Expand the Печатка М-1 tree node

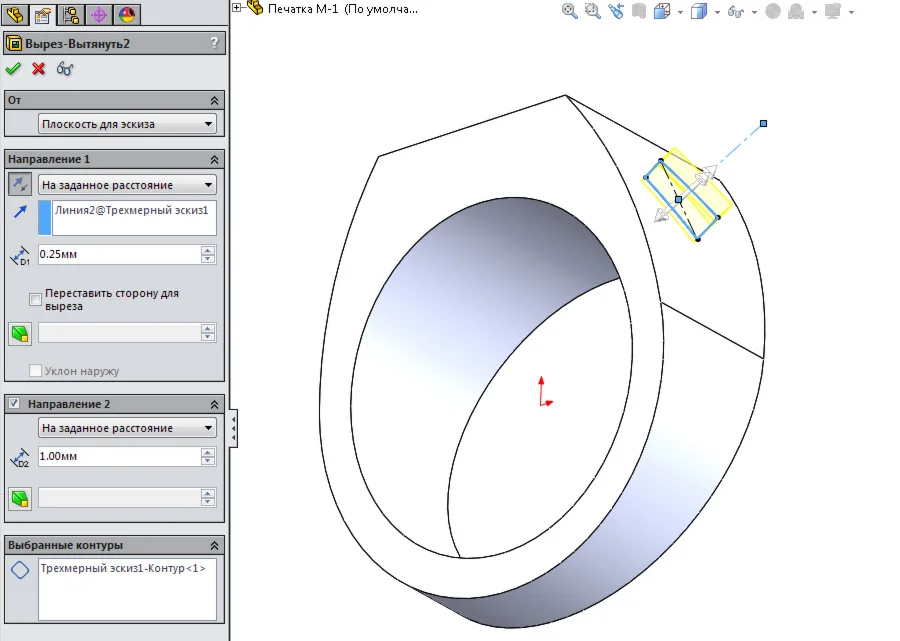(237, 7)
